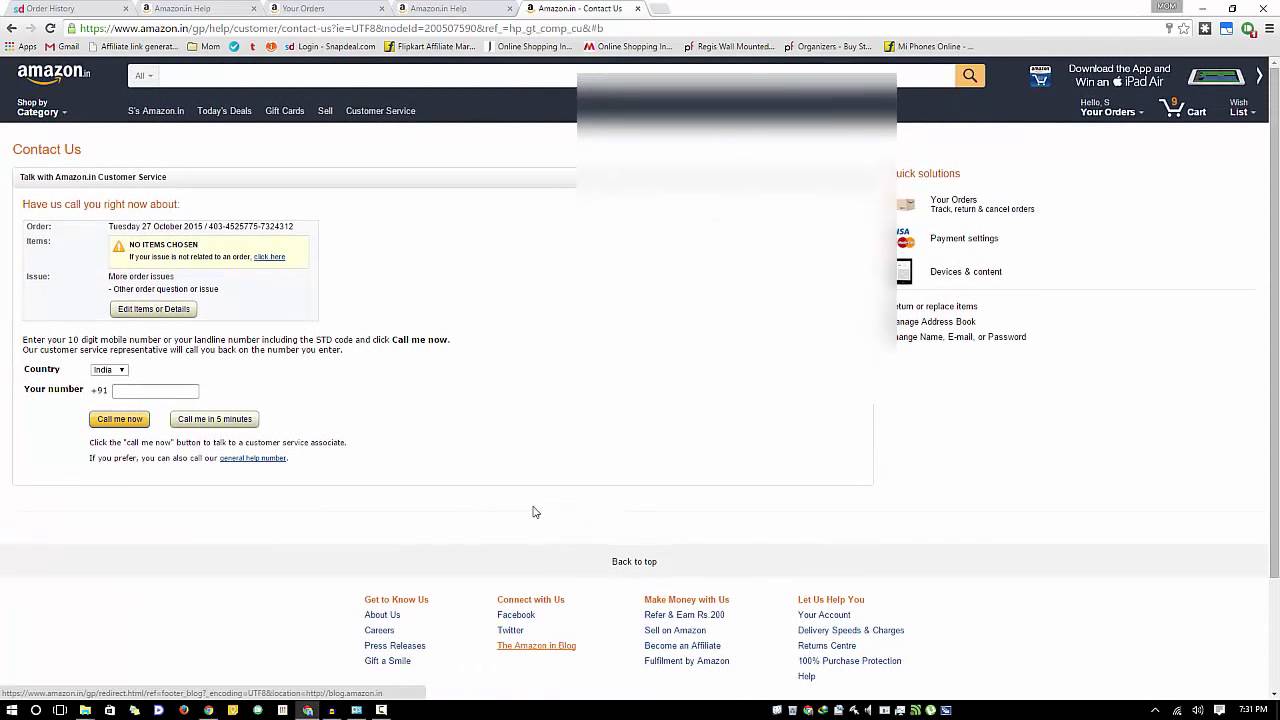Click the Devices & content icon

coord(904,271)
